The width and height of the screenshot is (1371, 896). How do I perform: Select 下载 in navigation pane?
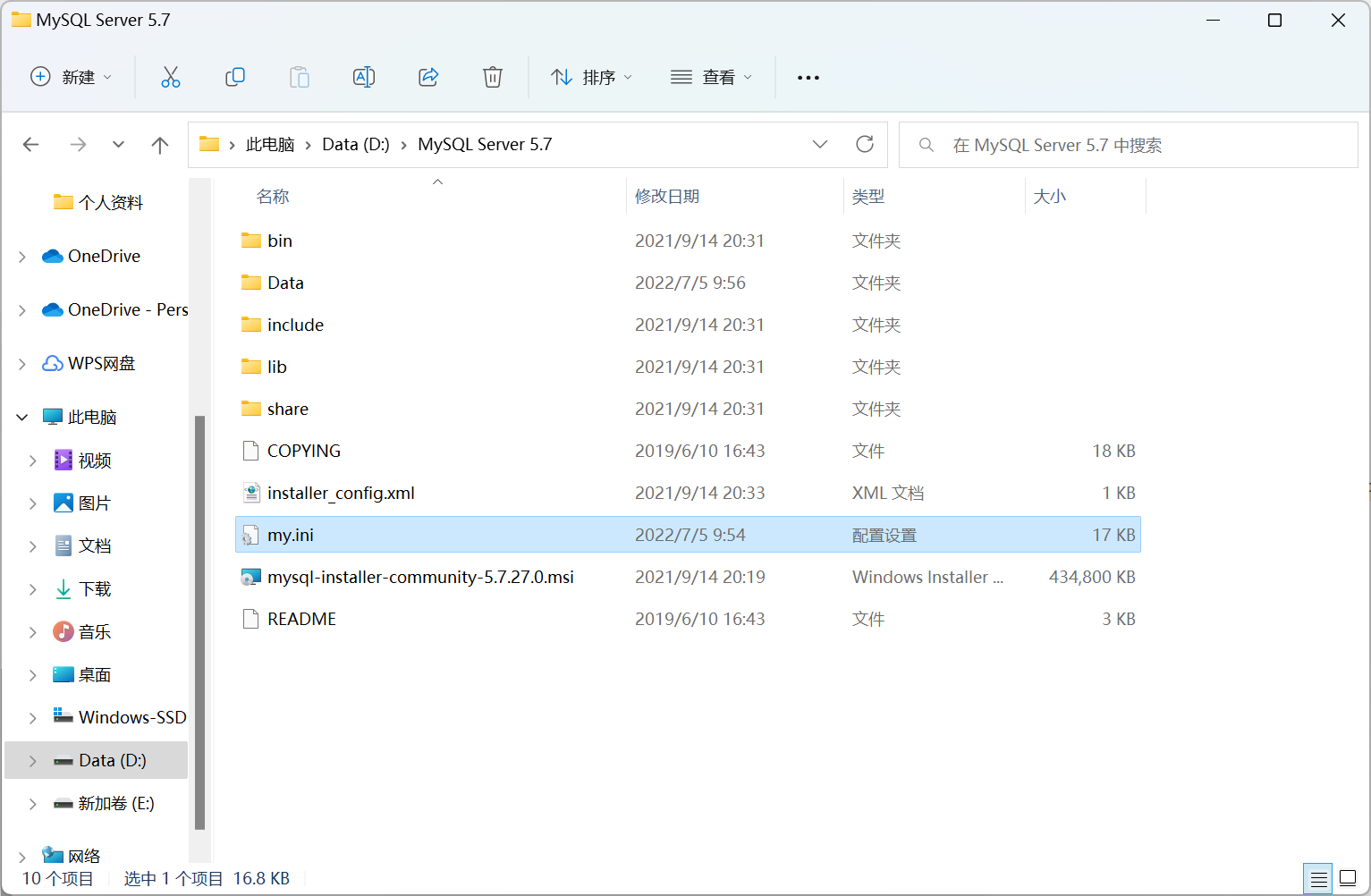click(x=82, y=588)
